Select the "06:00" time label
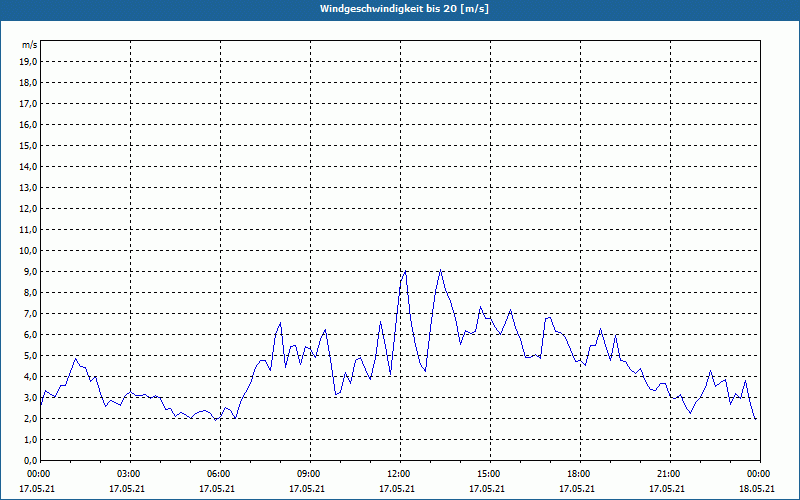This screenshot has height=500, width=800. click(x=220, y=474)
